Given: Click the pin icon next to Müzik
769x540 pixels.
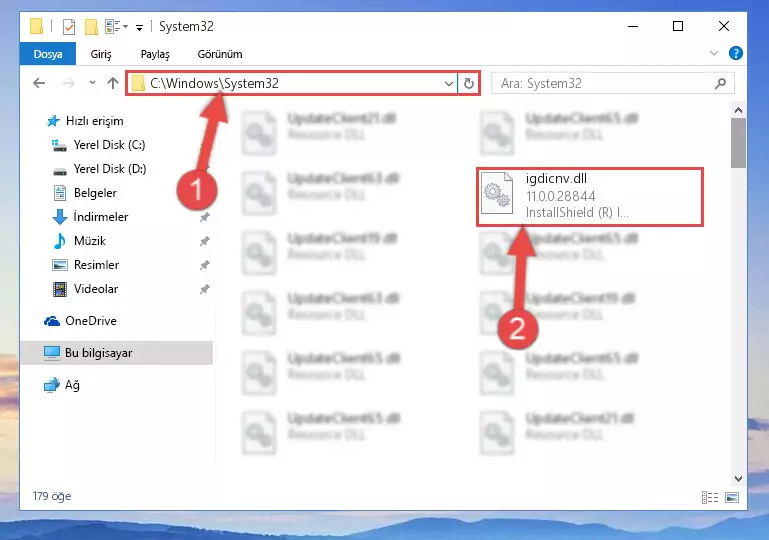Looking at the screenshot, I should coord(205,241).
